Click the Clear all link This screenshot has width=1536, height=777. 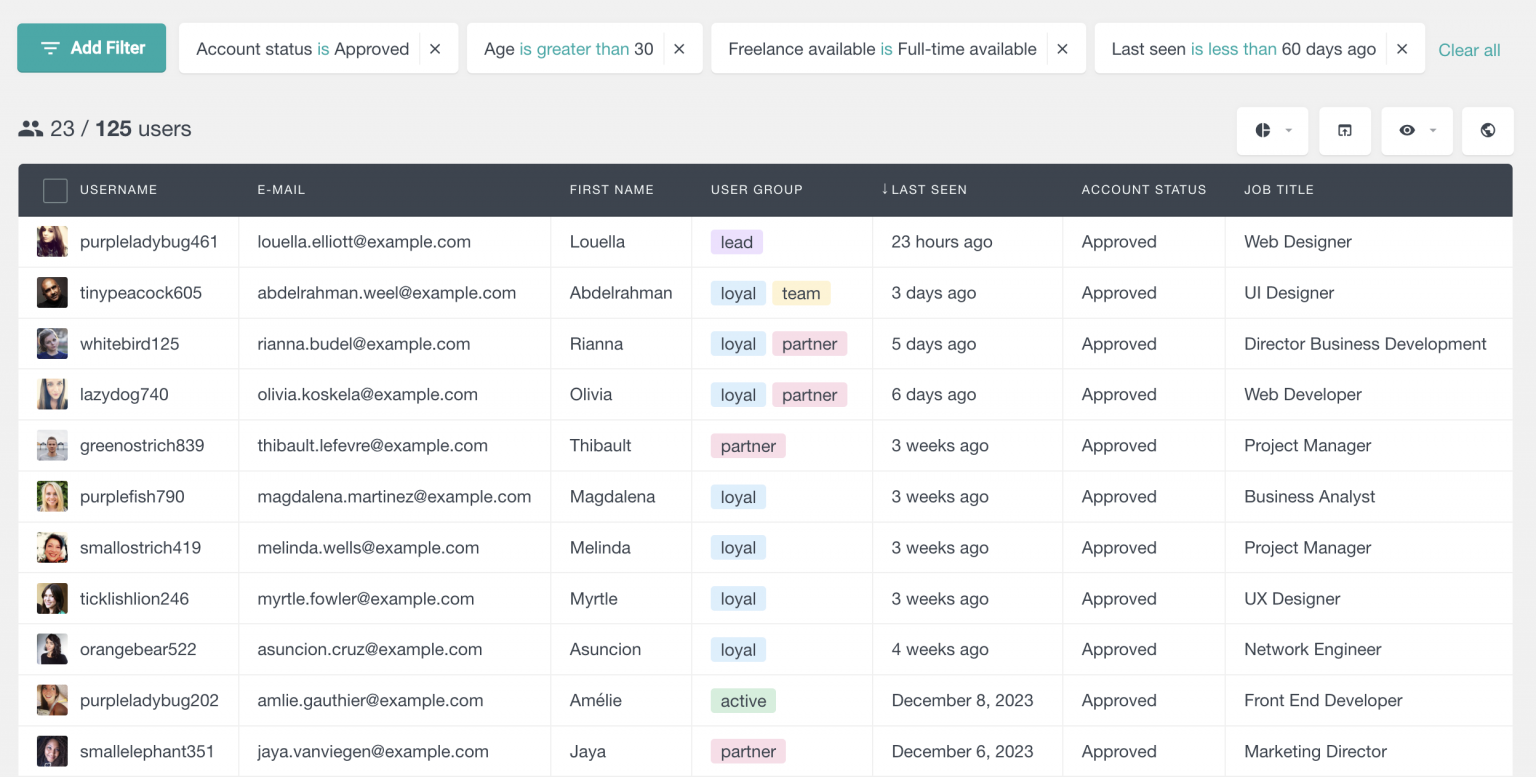click(1469, 50)
